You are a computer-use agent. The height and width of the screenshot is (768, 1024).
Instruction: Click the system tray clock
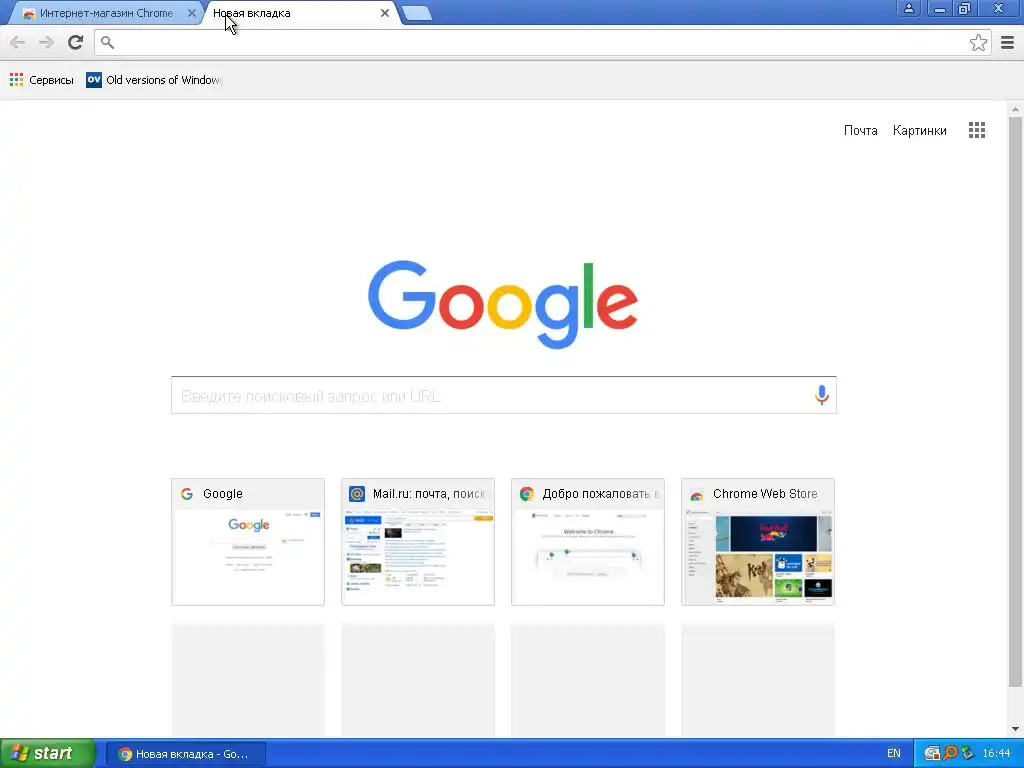click(x=997, y=754)
